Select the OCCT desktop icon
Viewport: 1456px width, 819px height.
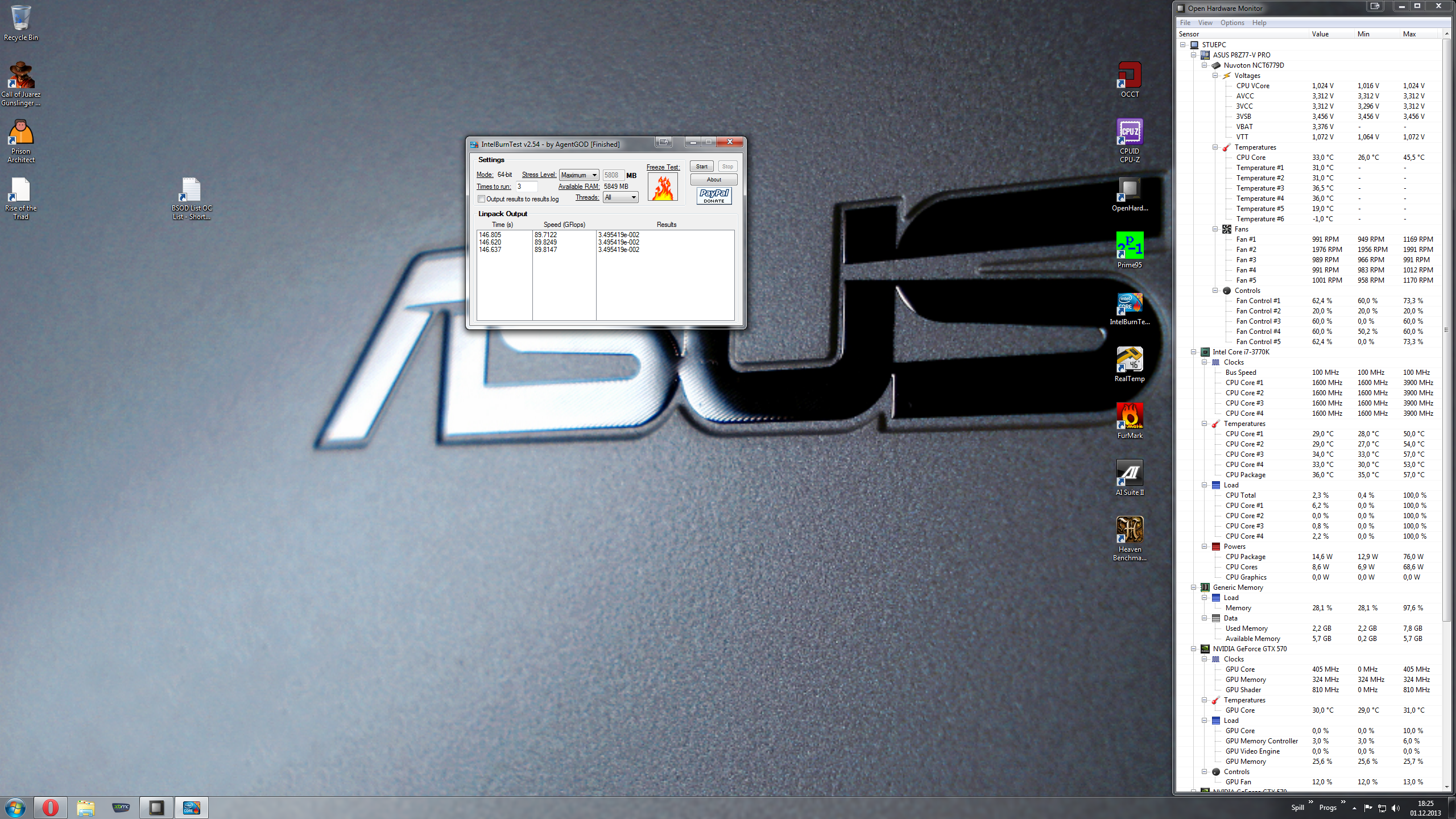tap(1130, 80)
